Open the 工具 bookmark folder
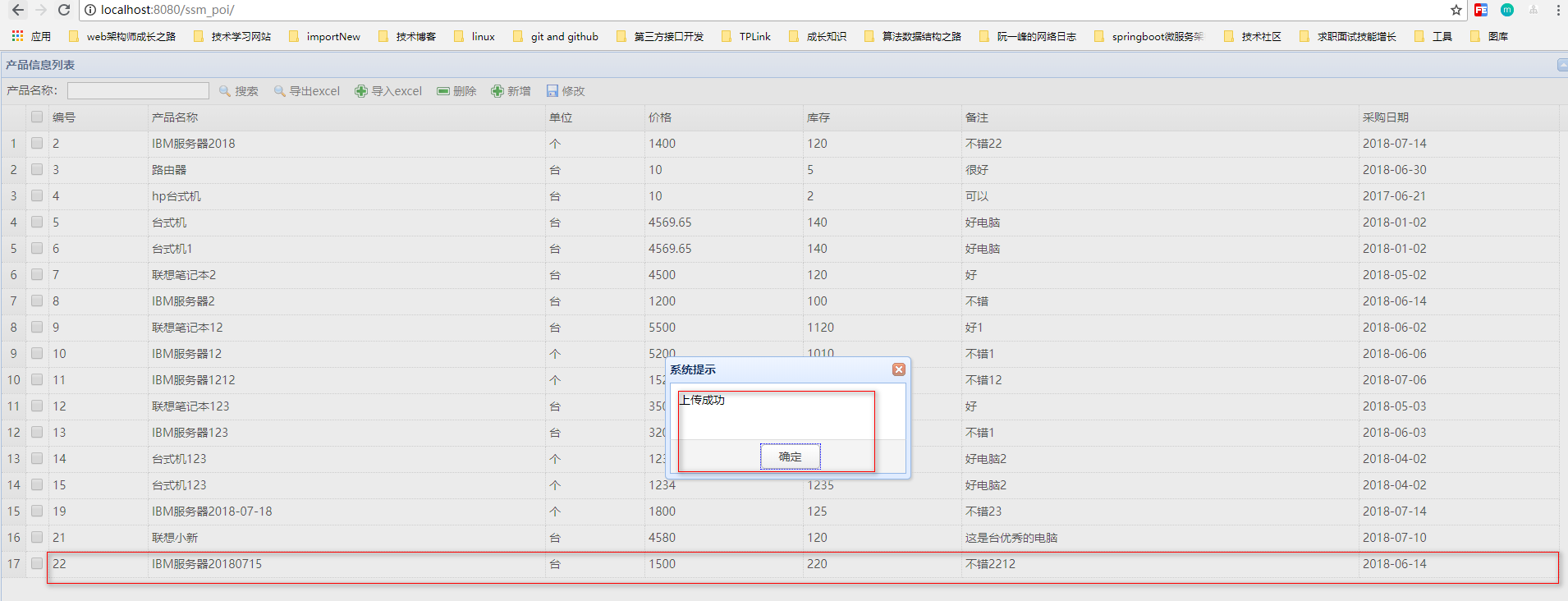 pyautogui.click(x=1434, y=36)
